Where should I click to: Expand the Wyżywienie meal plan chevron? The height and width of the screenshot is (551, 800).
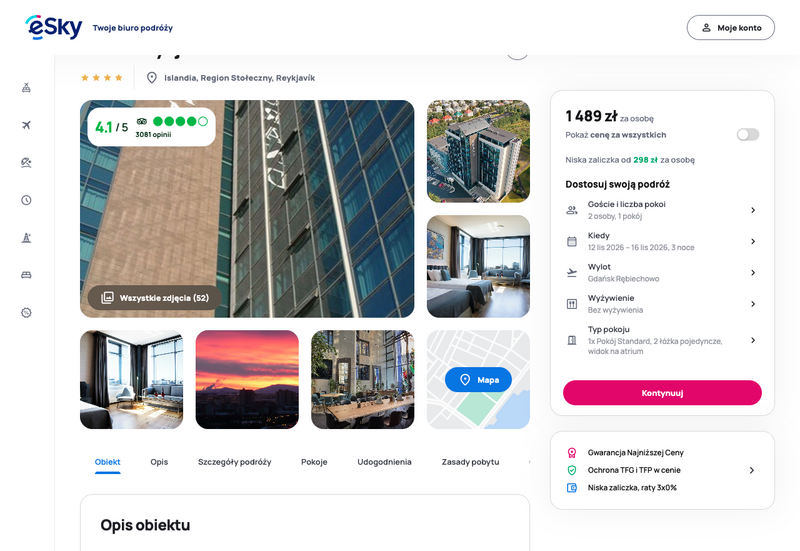click(x=753, y=304)
